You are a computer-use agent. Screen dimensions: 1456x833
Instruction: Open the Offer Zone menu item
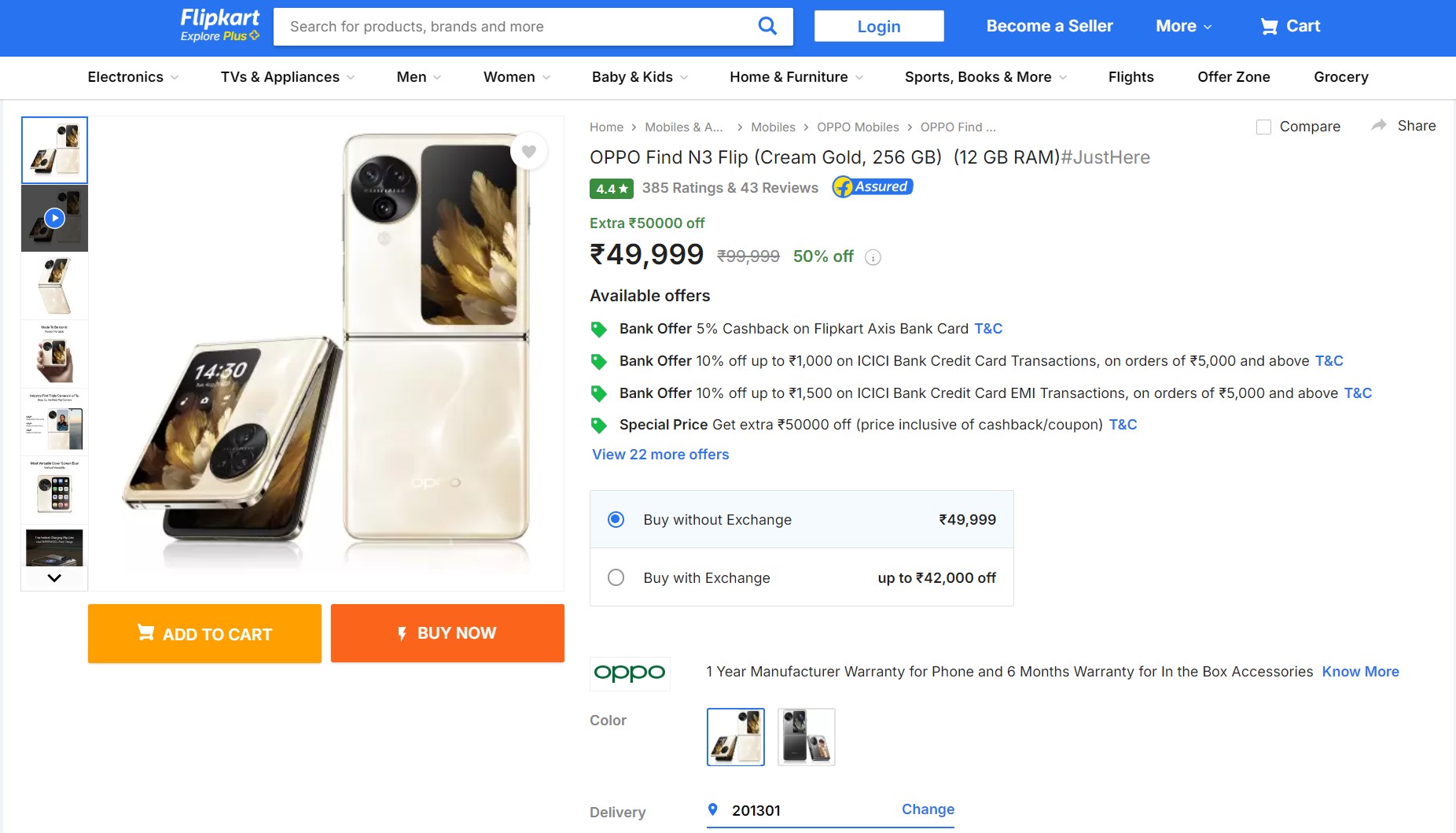(x=1234, y=77)
